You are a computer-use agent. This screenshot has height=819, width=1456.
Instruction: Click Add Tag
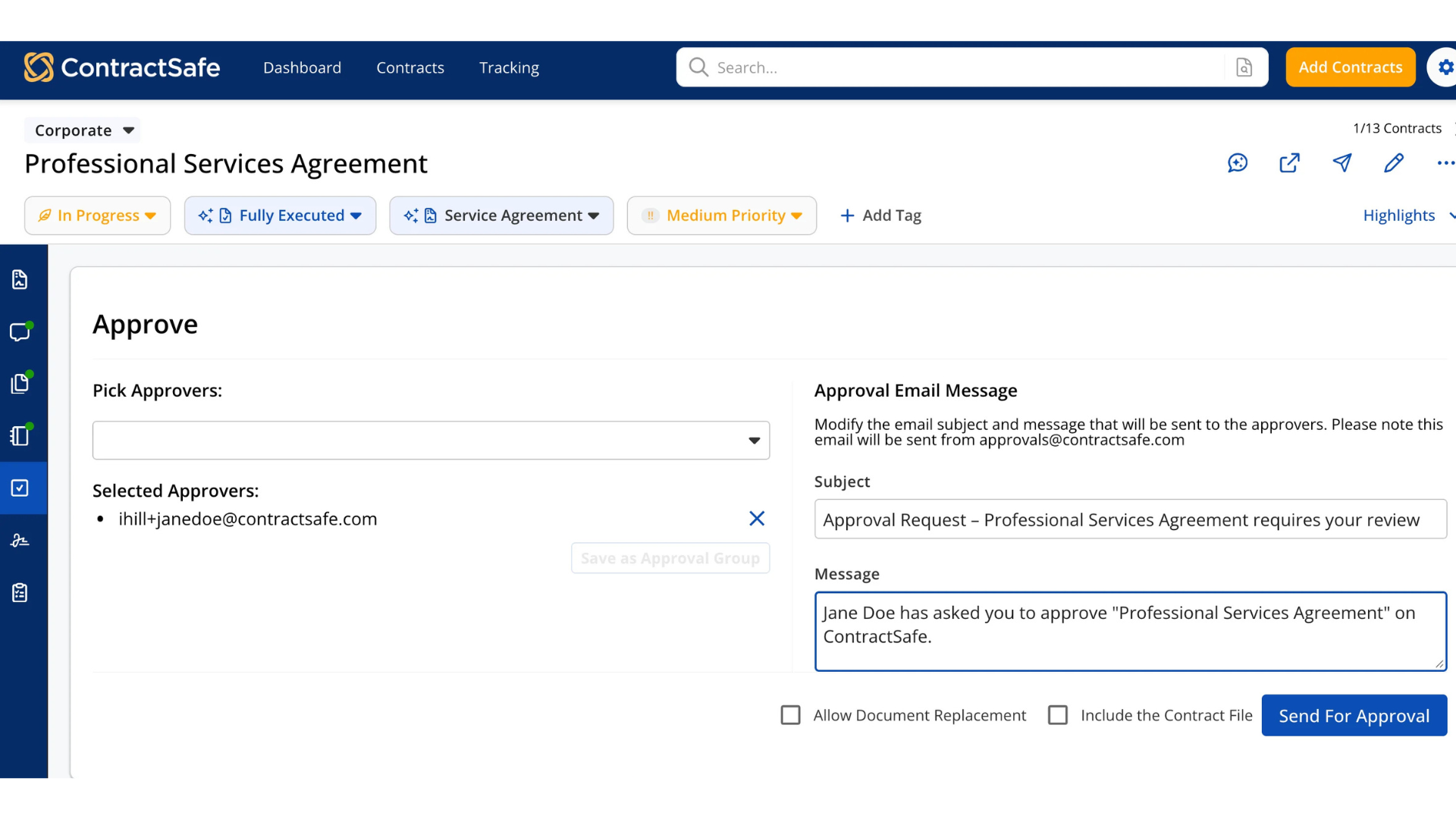tap(880, 215)
